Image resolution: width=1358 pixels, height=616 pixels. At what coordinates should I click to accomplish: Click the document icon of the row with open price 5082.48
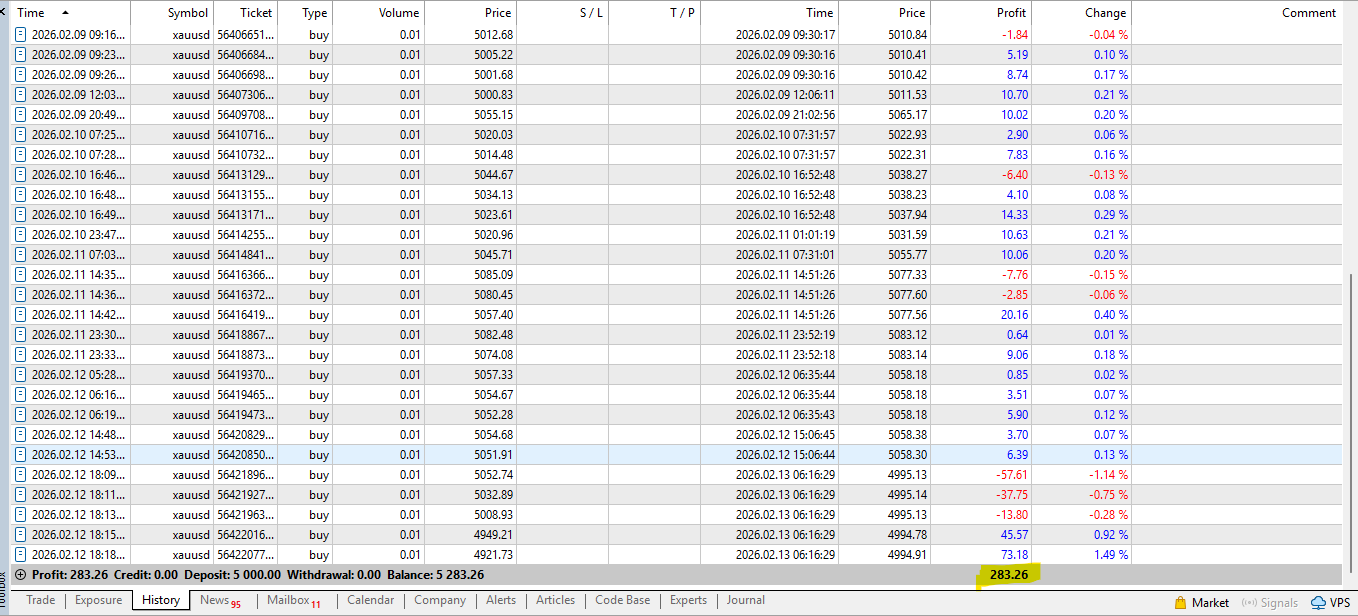click(21, 334)
